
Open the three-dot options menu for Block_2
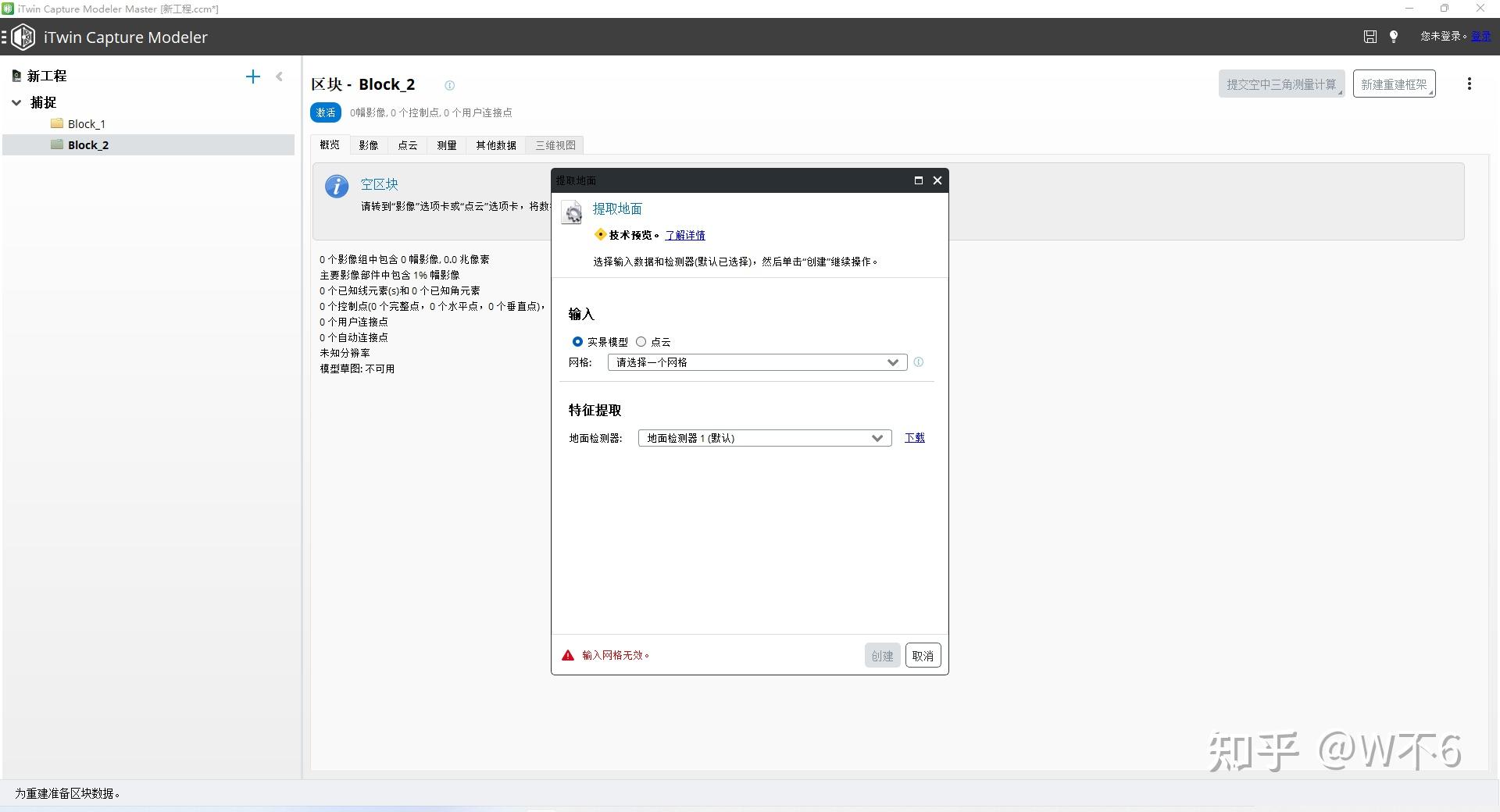[1470, 84]
